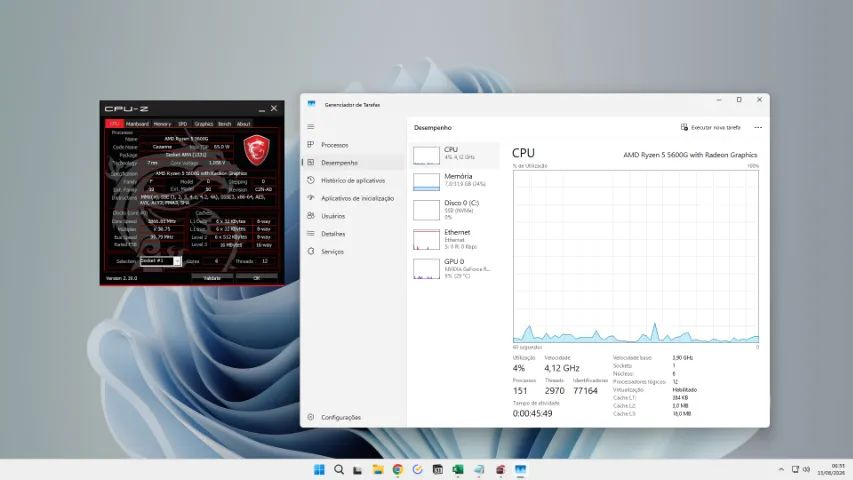
Task: Open Excel from the taskbar
Action: [x=458, y=470]
